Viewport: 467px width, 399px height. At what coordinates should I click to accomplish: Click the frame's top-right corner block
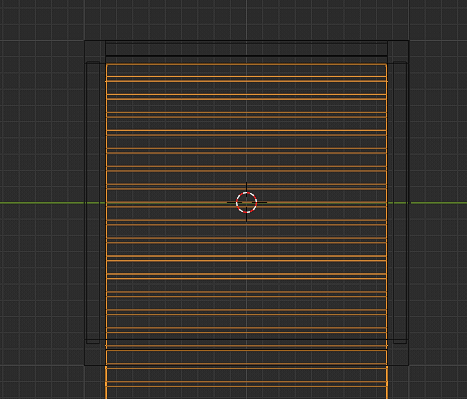tap(398, 51)
